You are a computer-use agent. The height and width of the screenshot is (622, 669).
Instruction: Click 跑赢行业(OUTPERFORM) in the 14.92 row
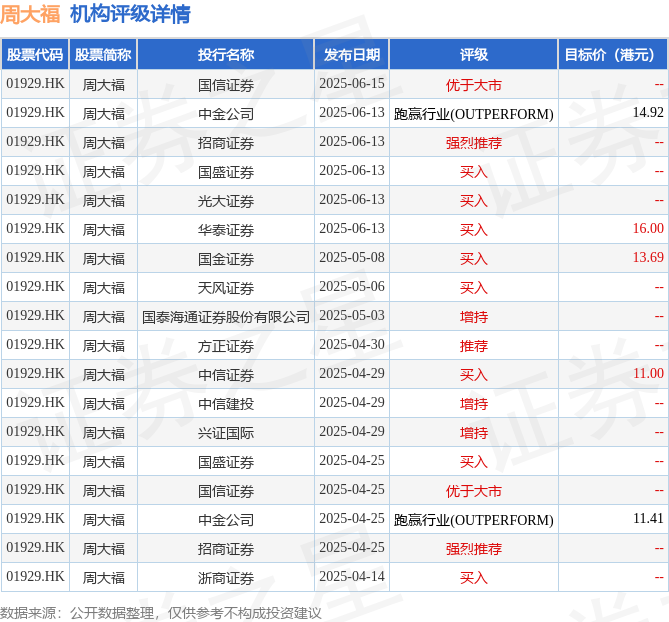474,114
